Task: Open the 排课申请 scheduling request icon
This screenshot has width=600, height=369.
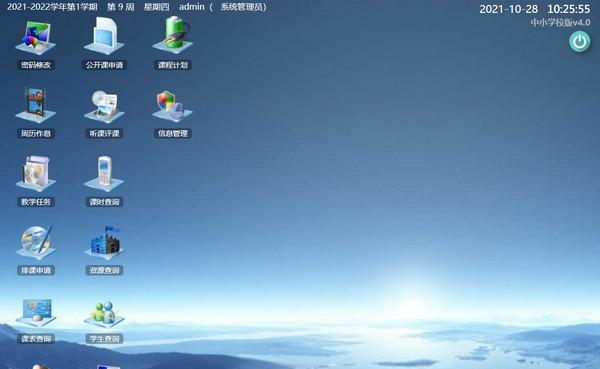Action: point(36,243)
